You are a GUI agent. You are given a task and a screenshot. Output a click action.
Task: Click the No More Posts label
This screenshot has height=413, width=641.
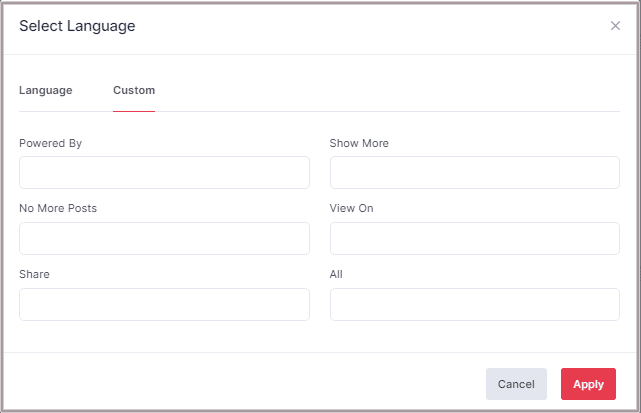(x=58, y=208)
